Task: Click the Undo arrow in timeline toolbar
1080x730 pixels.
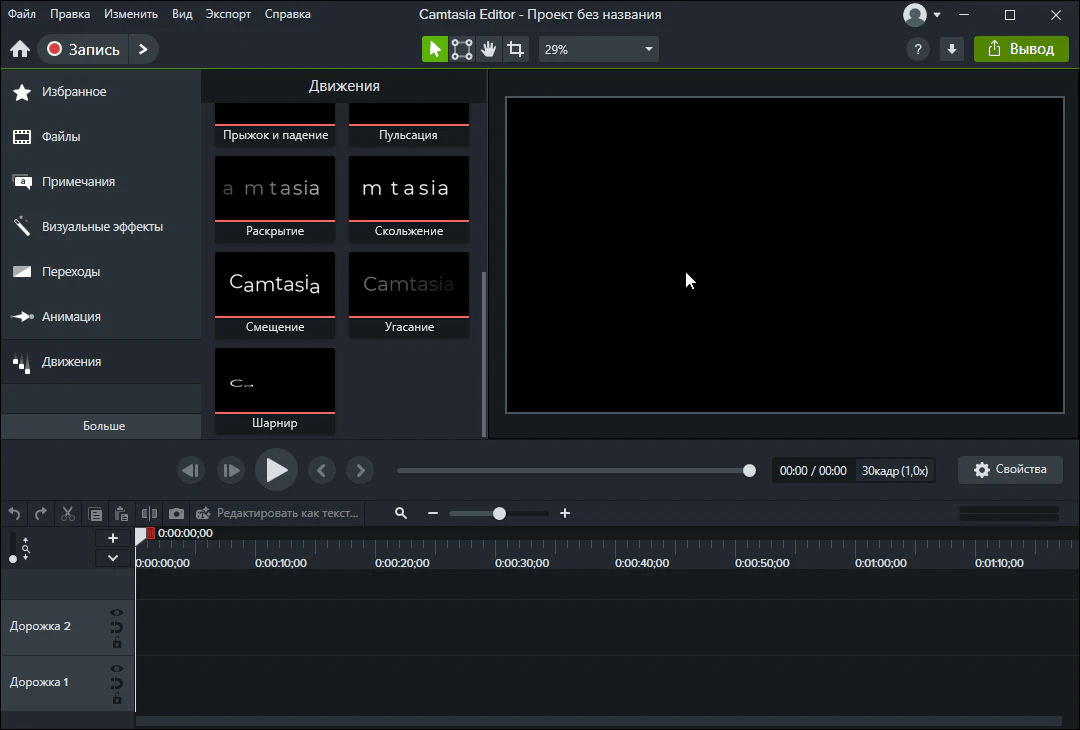Action: coord(14,514)
